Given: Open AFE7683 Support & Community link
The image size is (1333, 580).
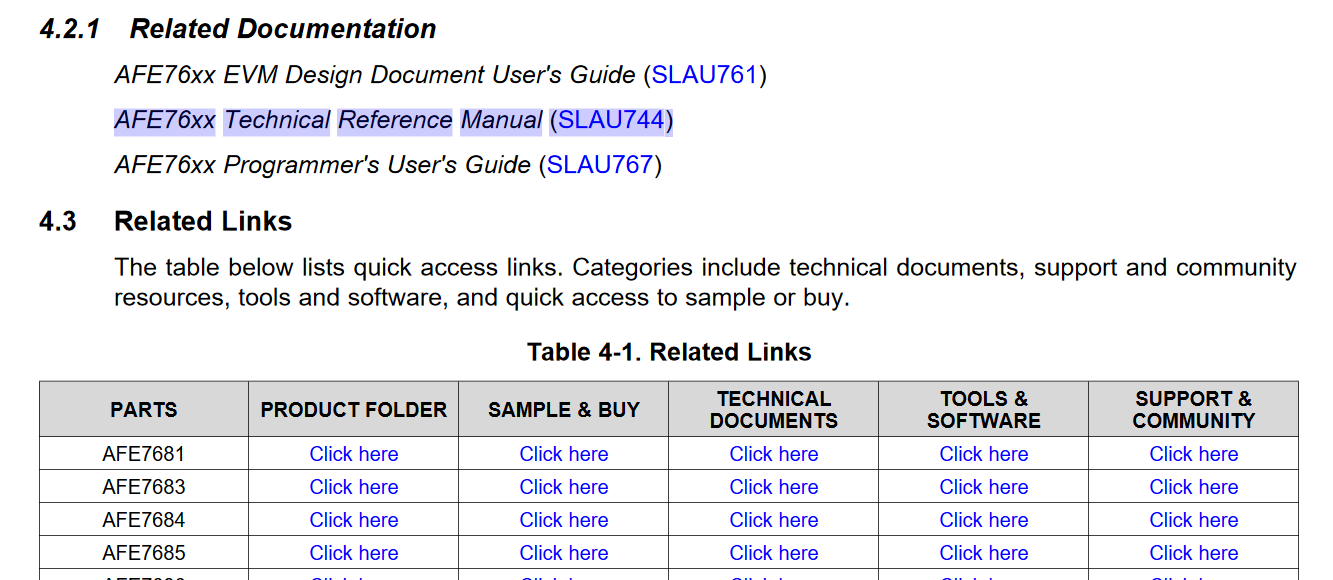Looking at the screenshot, I should tap(1194, 487).
